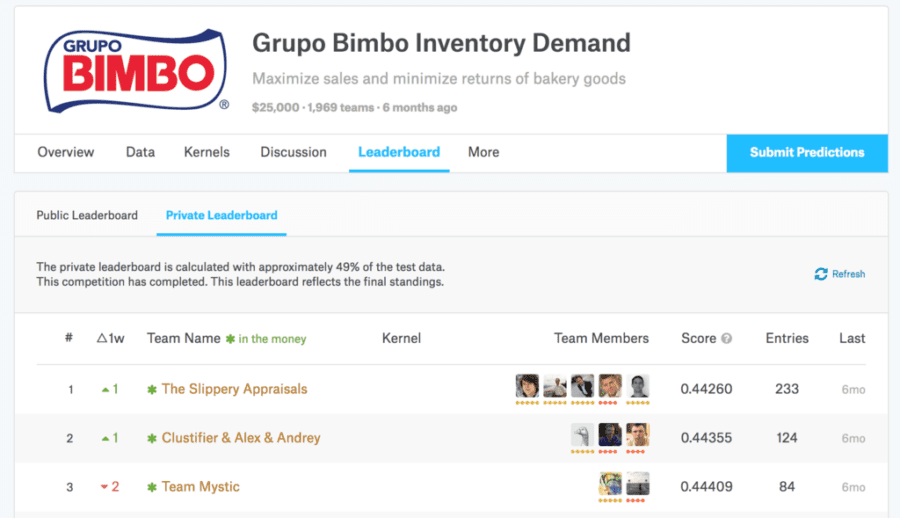900x518 pixels.
Task: Switch to Public Leaderboard tab
Action: (87, 215)
